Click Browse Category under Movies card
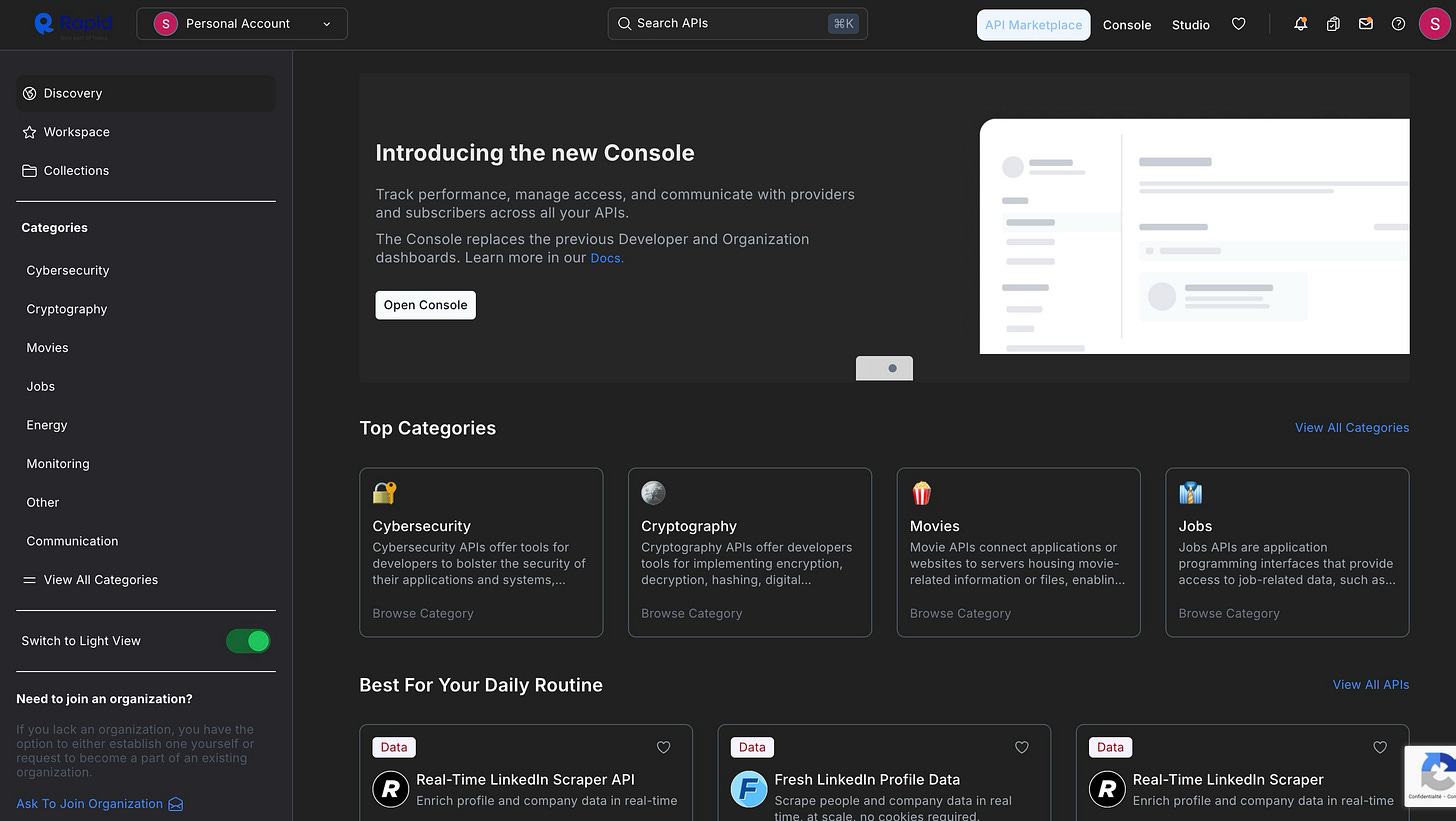 tap(960, 614)
